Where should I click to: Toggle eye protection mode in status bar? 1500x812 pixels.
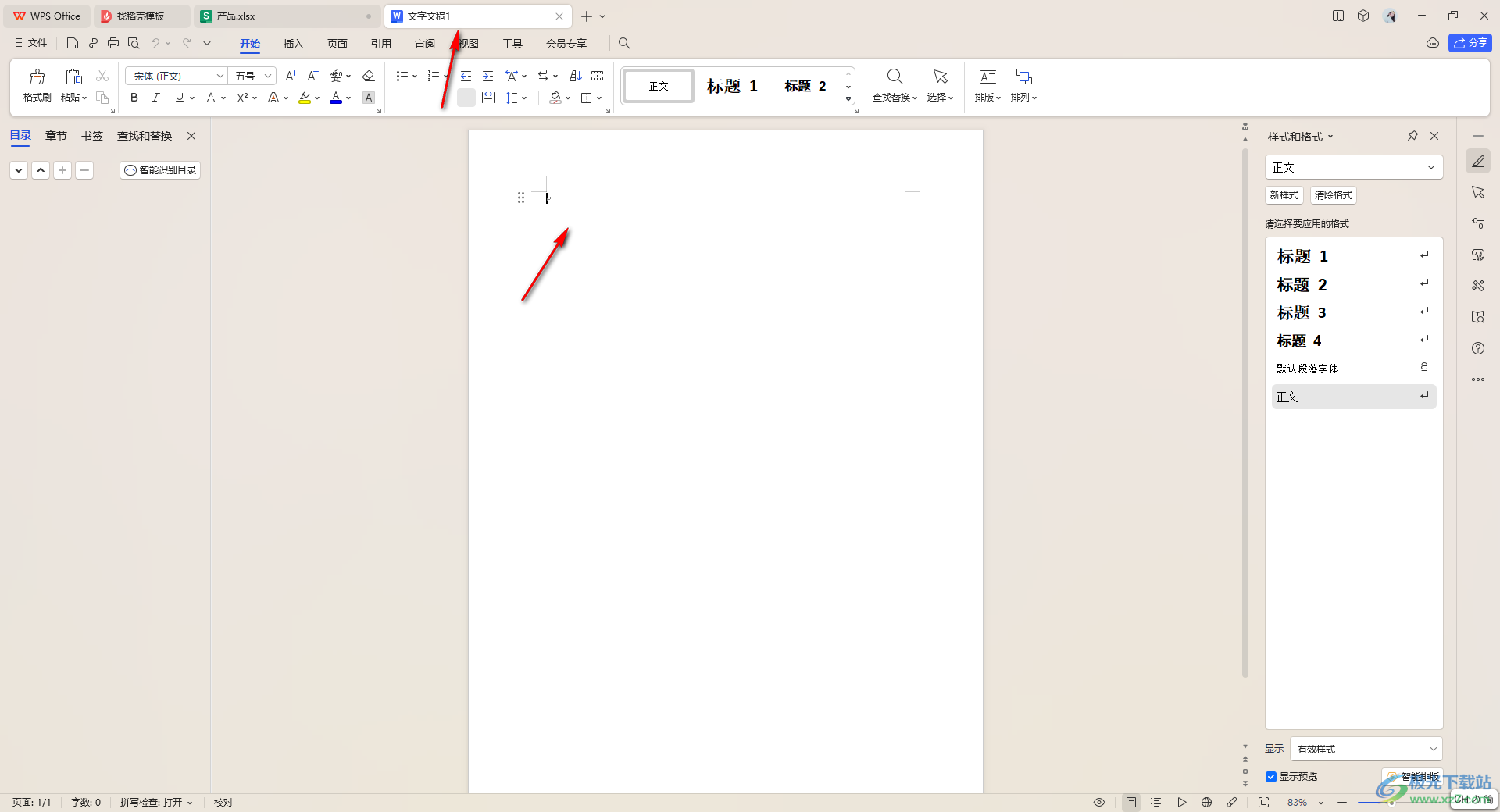(1099, 802)
